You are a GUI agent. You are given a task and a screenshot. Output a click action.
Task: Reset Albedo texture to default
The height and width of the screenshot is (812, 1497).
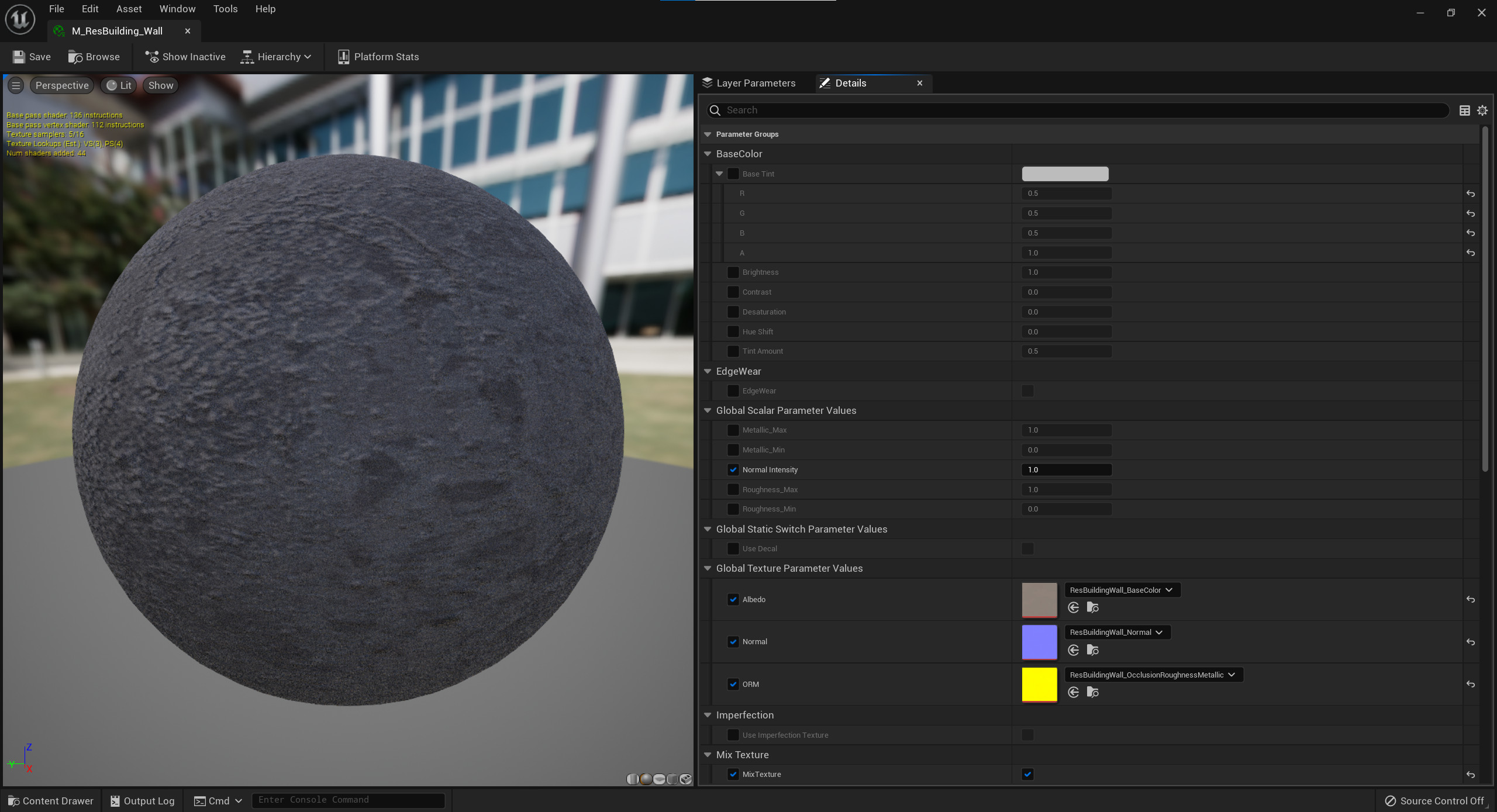click(x=1471, y=599)
